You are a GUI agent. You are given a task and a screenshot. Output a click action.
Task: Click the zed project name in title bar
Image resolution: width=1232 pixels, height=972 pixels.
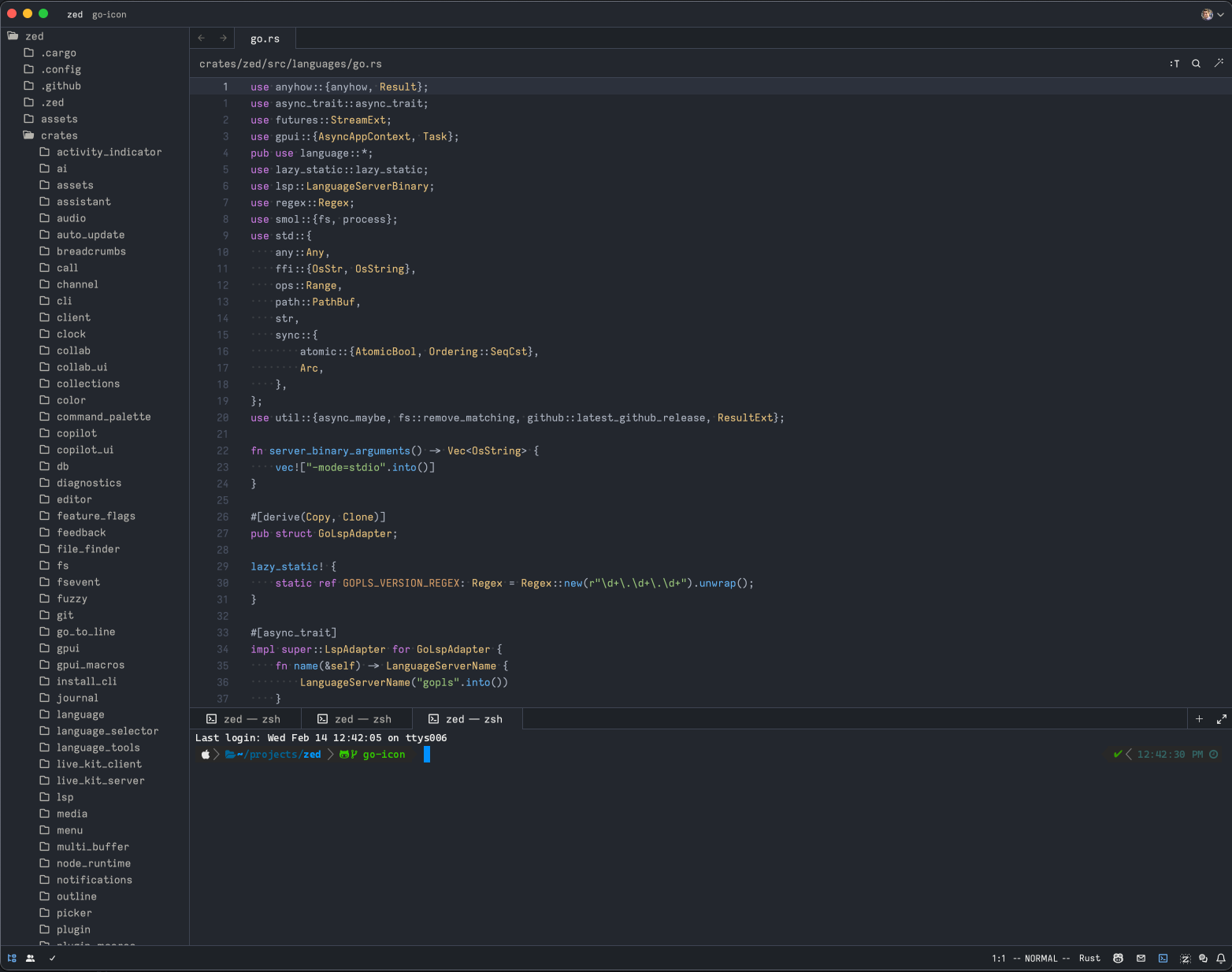75,14
